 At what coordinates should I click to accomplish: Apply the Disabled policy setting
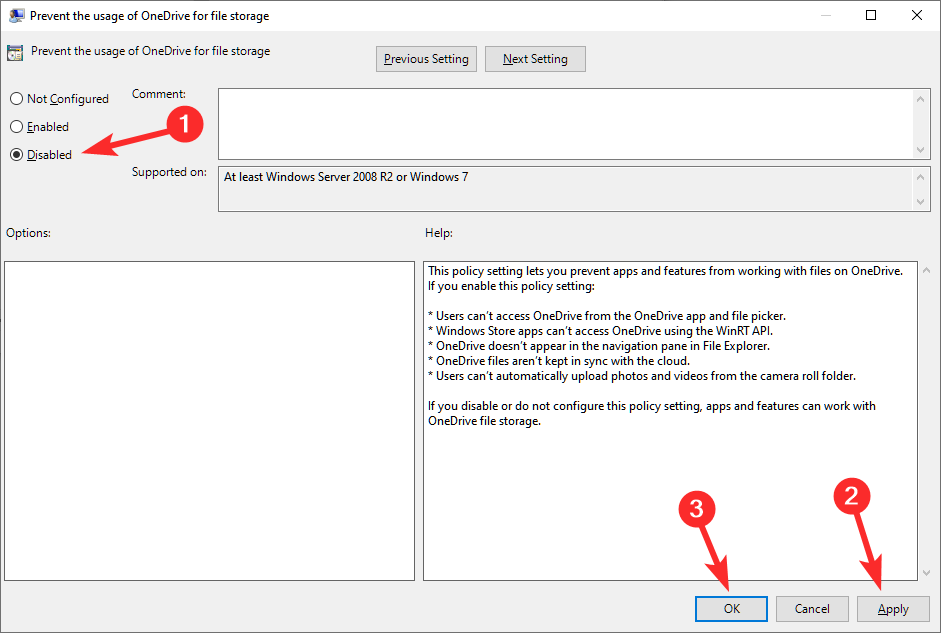click(x=893, y=608)
